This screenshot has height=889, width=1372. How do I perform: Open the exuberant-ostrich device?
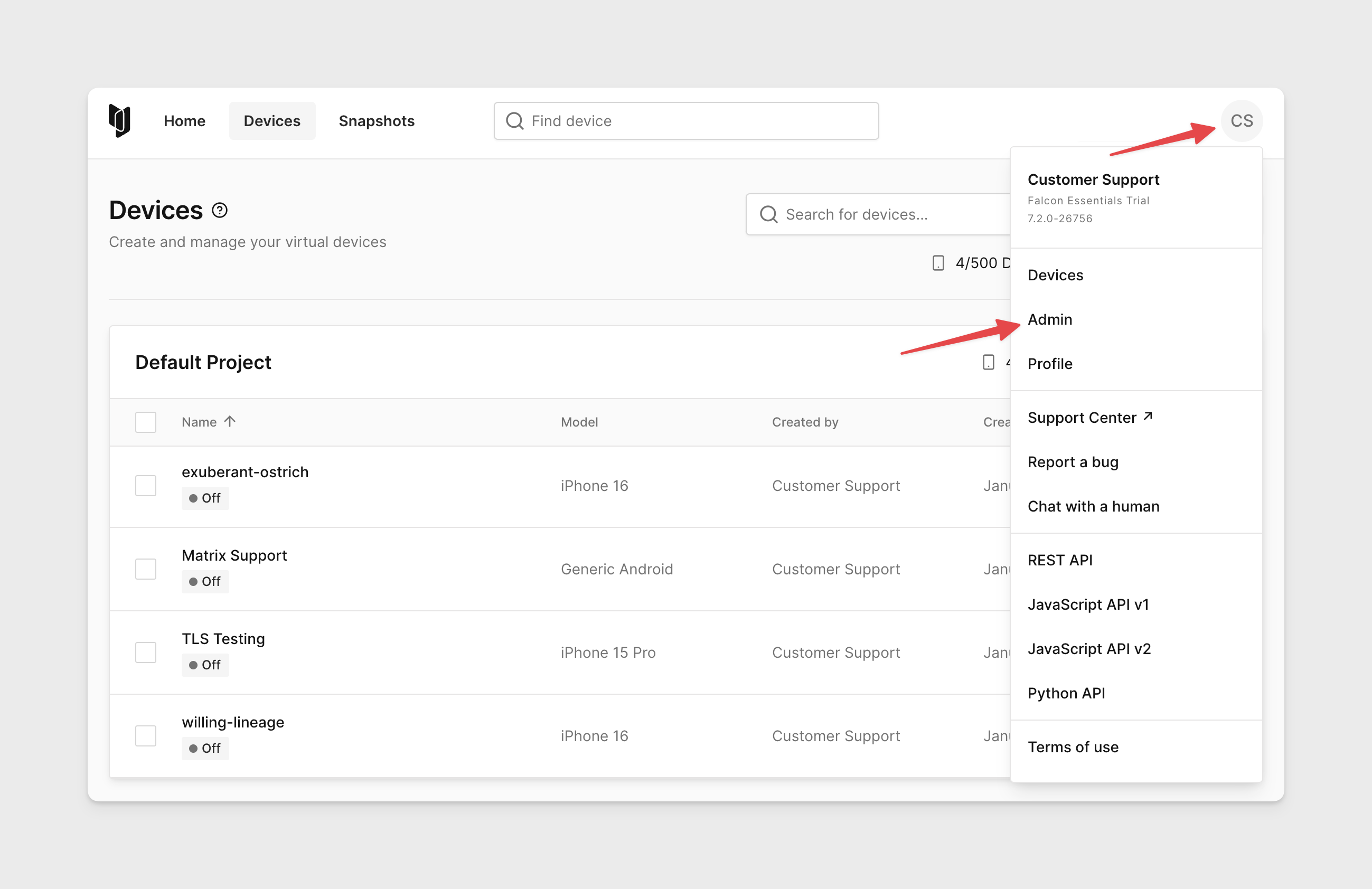click(245, 472)
